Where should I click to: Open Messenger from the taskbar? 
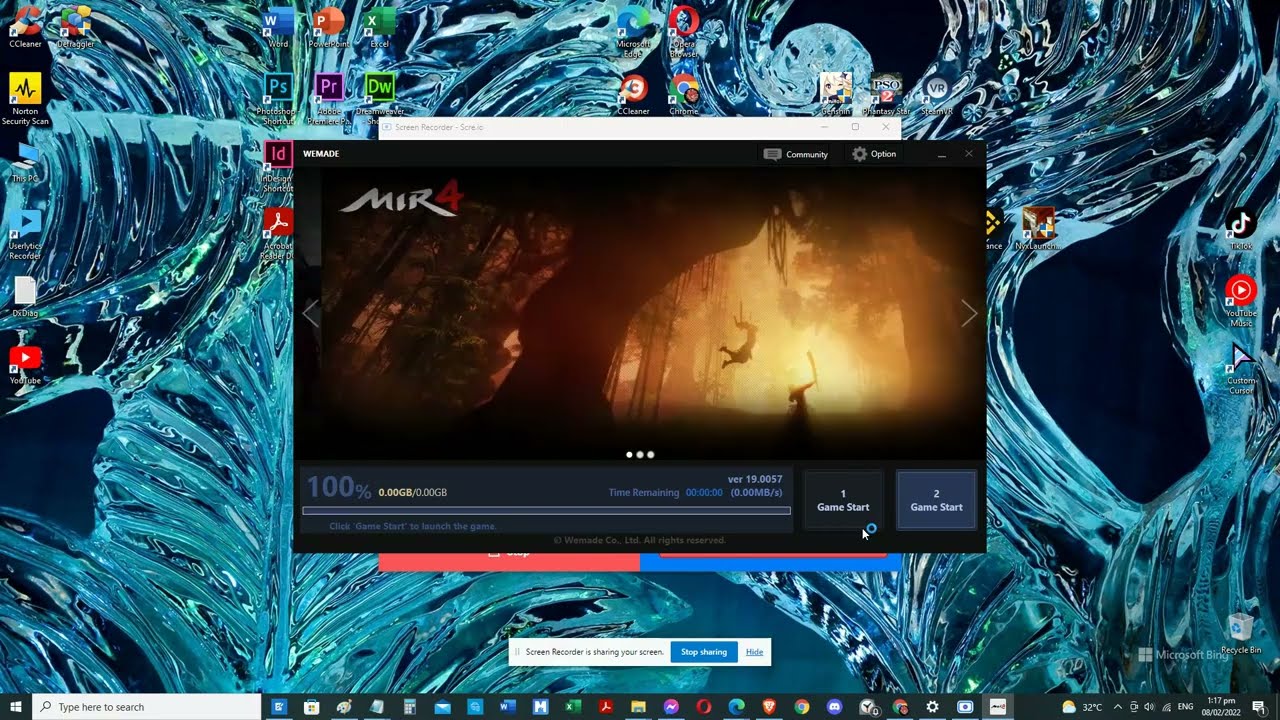[x=671, y=707]
